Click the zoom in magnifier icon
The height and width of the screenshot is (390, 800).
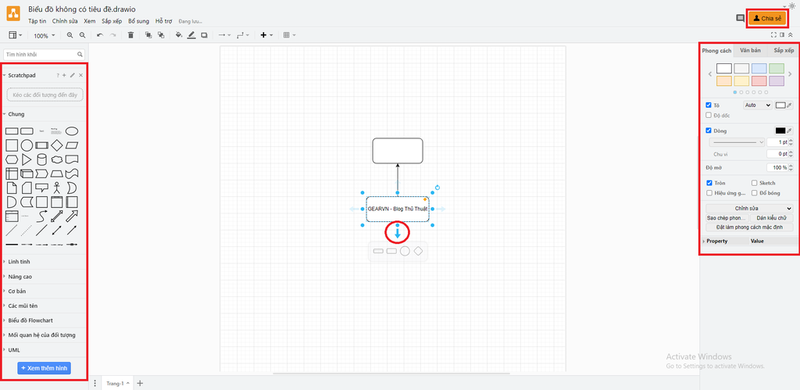[x=70, y=35]
